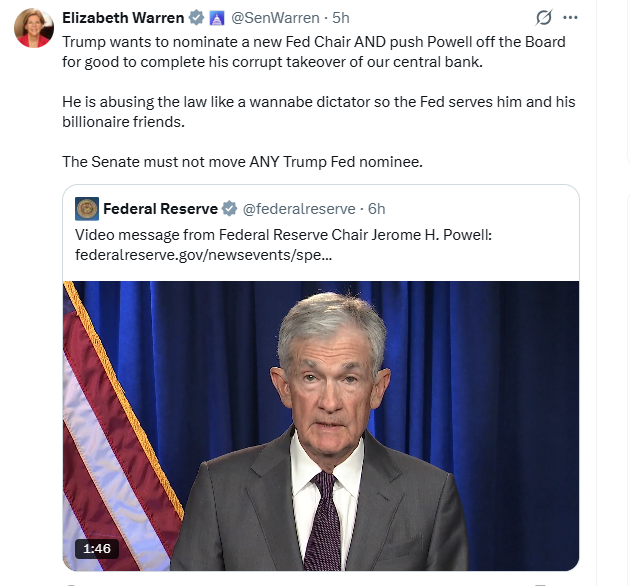The height and width of the screenshot is (586, 630).
Task: Click the @federalreserve handle
Action: pyautogui.click(x=300, y=209)
